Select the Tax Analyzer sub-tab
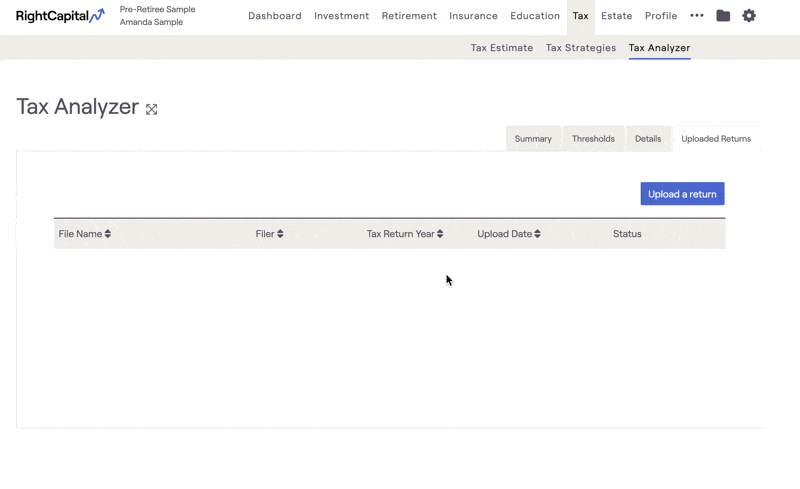This screenshot has height=489, width=800. (x=659, y=47)
